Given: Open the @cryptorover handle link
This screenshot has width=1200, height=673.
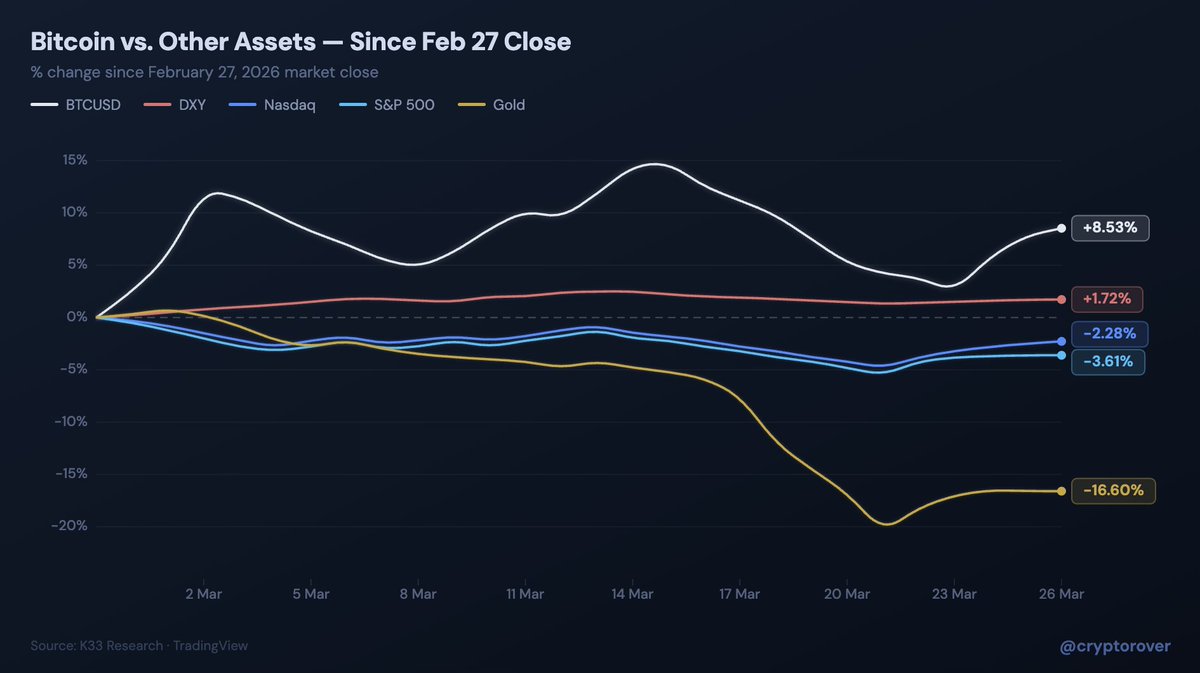Looking at the screenshot, I should [1115, 646].
